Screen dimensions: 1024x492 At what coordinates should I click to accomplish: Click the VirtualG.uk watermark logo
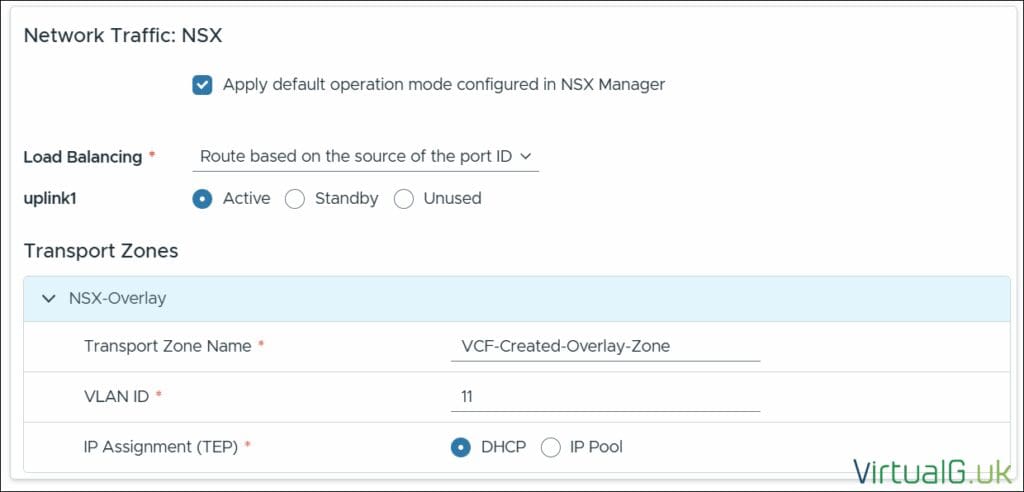(933, 470)
